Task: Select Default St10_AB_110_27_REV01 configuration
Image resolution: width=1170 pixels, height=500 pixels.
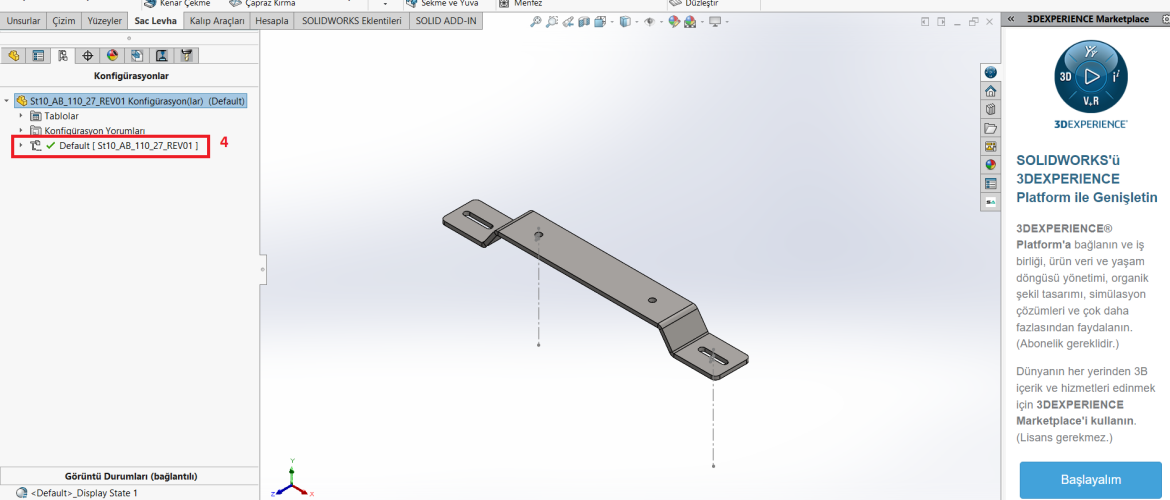Action: 128,146
